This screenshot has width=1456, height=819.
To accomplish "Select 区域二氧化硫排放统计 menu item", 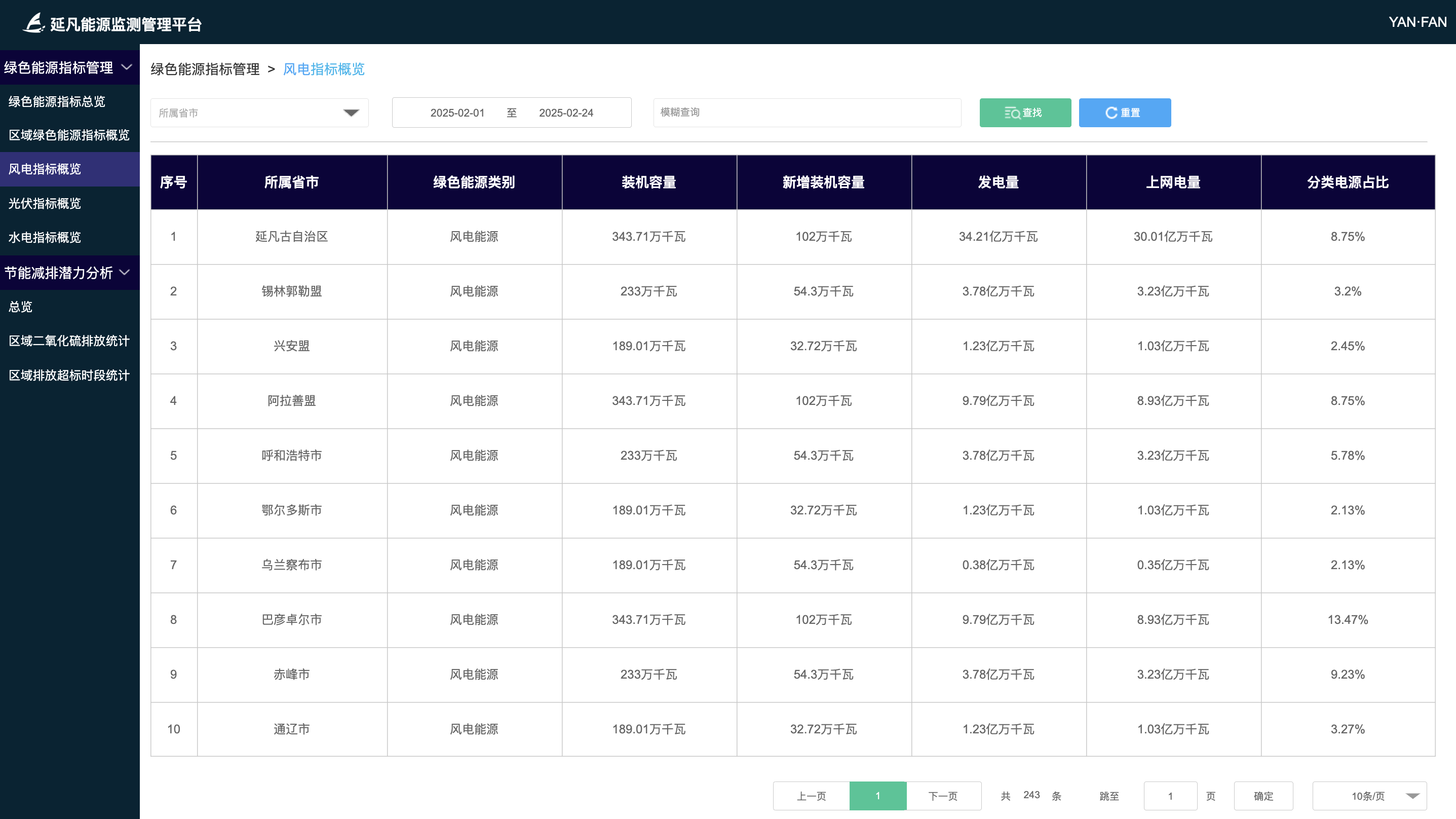I will coord(69,341).
